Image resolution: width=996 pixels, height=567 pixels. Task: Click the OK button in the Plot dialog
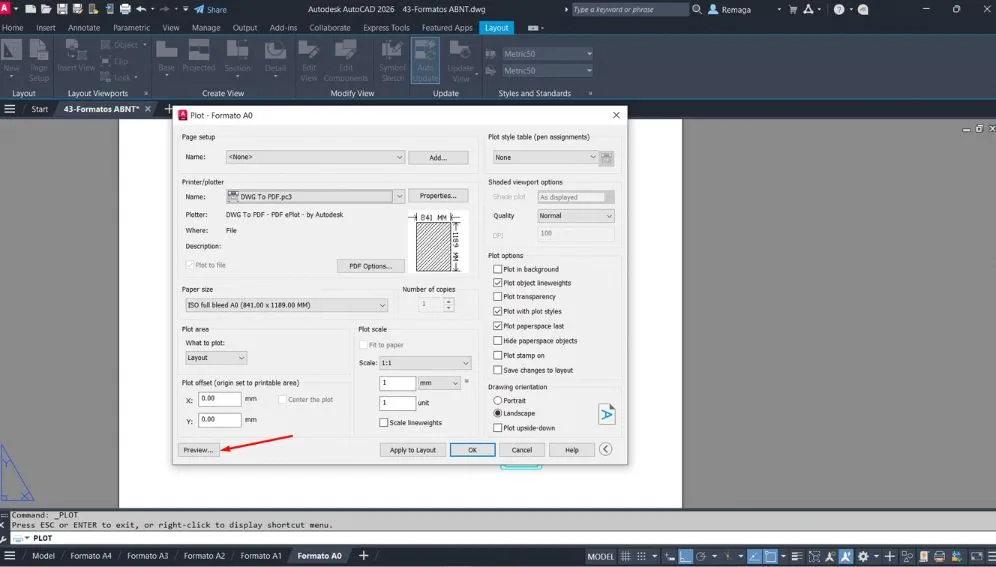tap(473, 450)
